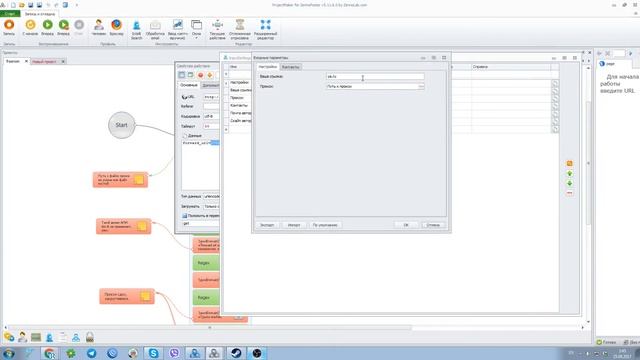Click the coins icon in bottom panel bar

tap(9, 337)
